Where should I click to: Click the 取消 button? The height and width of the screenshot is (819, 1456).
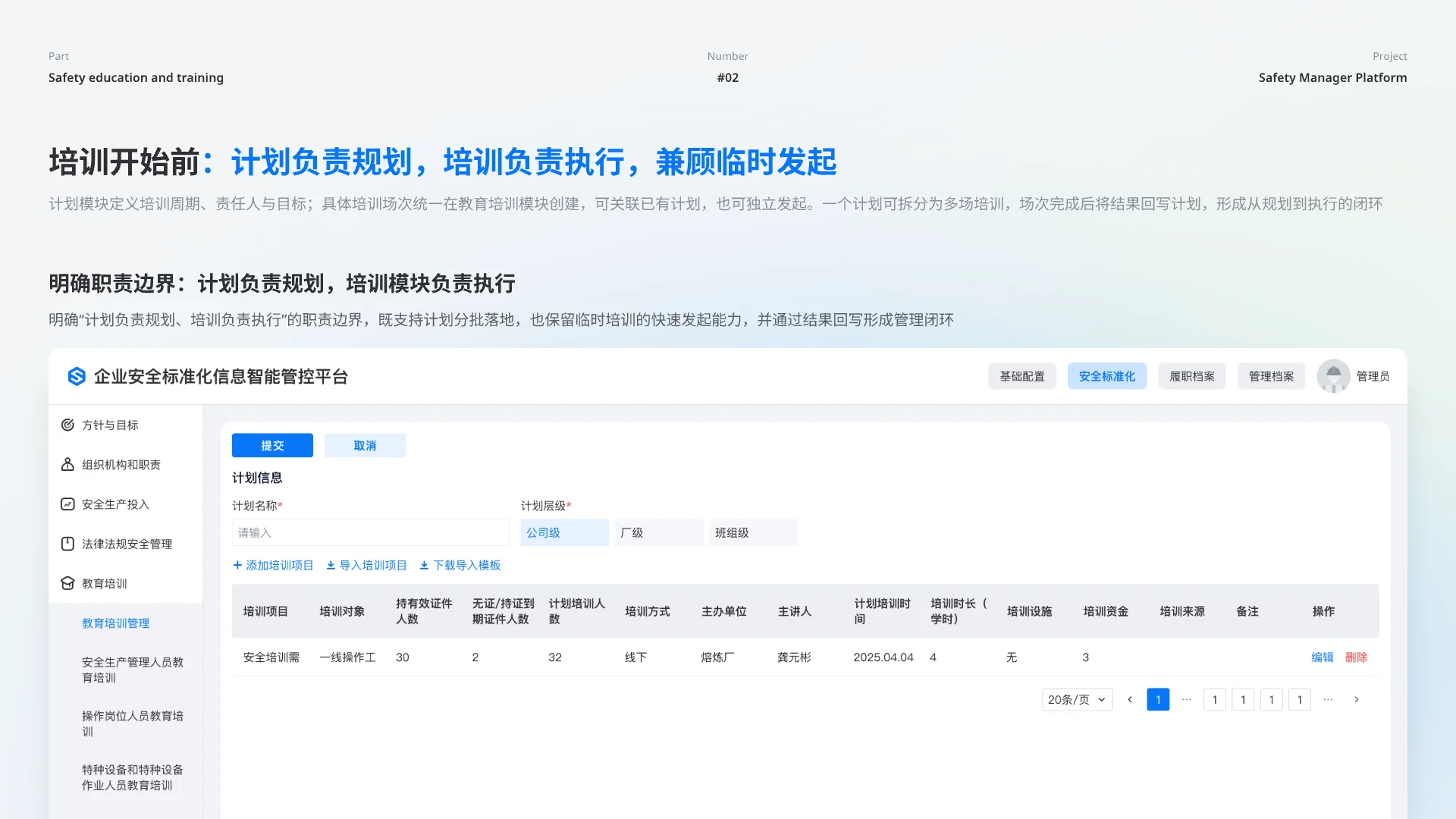pos(365,445)
